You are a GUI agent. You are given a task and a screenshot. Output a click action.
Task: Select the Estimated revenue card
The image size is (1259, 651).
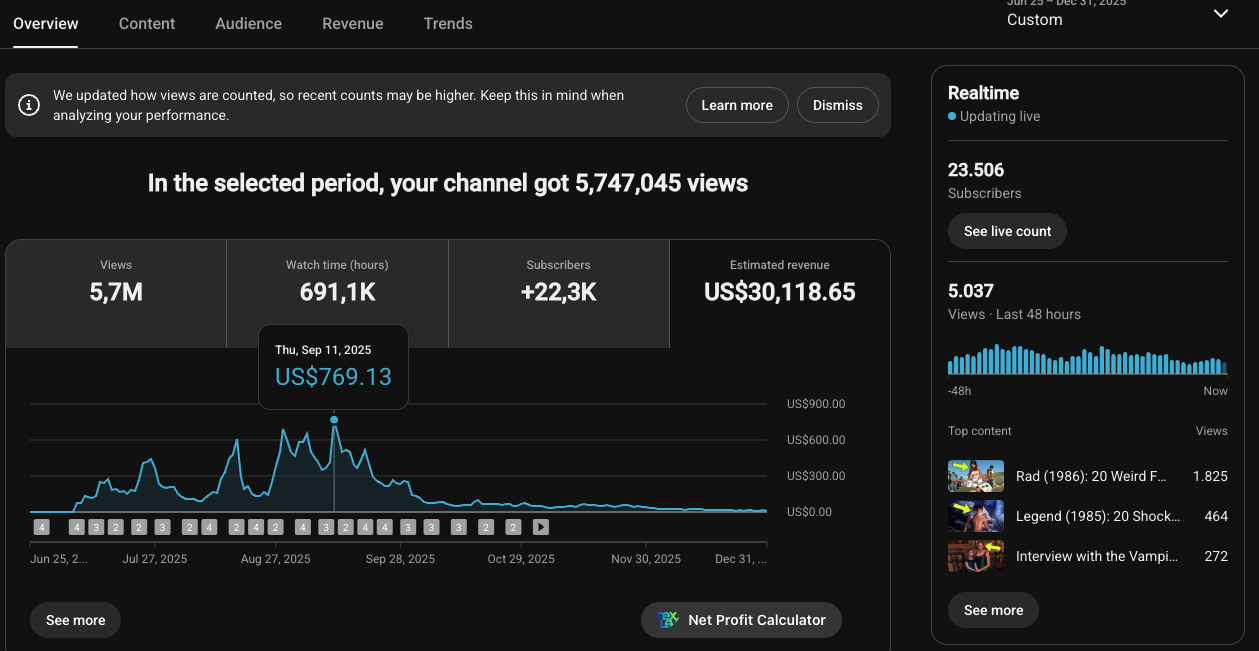point(780,294)
